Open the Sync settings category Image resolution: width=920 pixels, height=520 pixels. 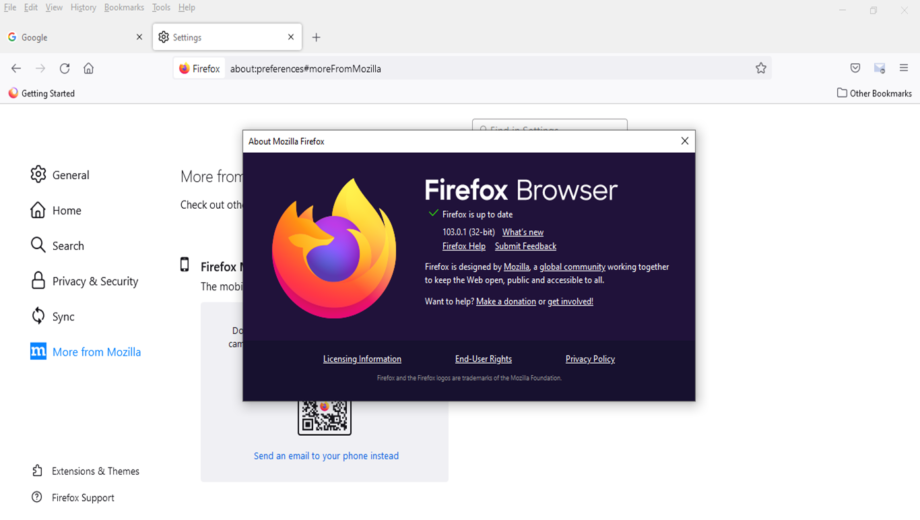pos(52,316)
